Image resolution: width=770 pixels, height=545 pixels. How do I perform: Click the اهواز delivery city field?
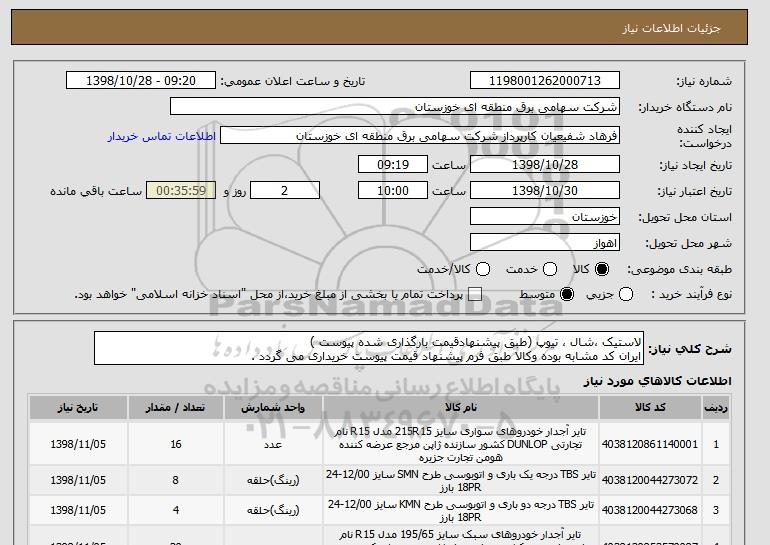tap(544, 242)
